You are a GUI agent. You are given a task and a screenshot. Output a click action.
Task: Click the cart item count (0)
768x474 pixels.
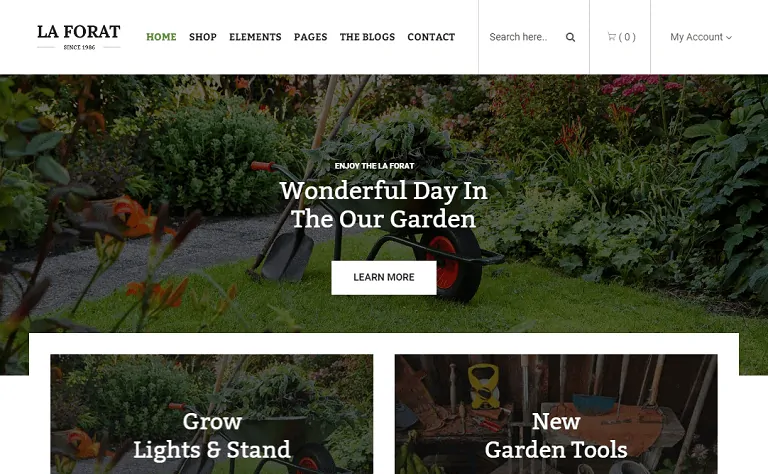coord(627,37)
